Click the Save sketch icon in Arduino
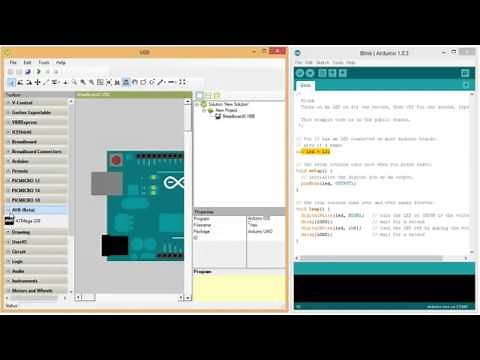This screenshot has width=480, height=360. pos(343,73)
